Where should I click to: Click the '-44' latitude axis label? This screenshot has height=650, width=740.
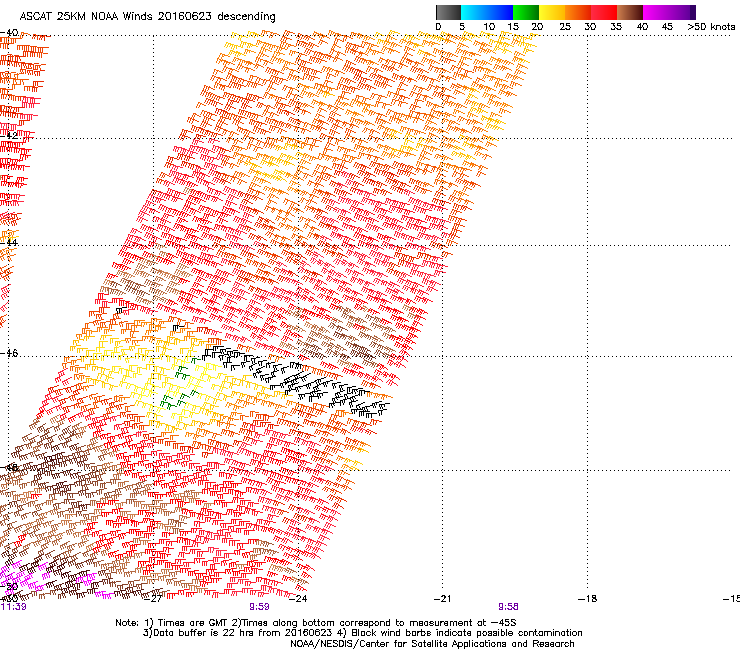coord(9,243)
